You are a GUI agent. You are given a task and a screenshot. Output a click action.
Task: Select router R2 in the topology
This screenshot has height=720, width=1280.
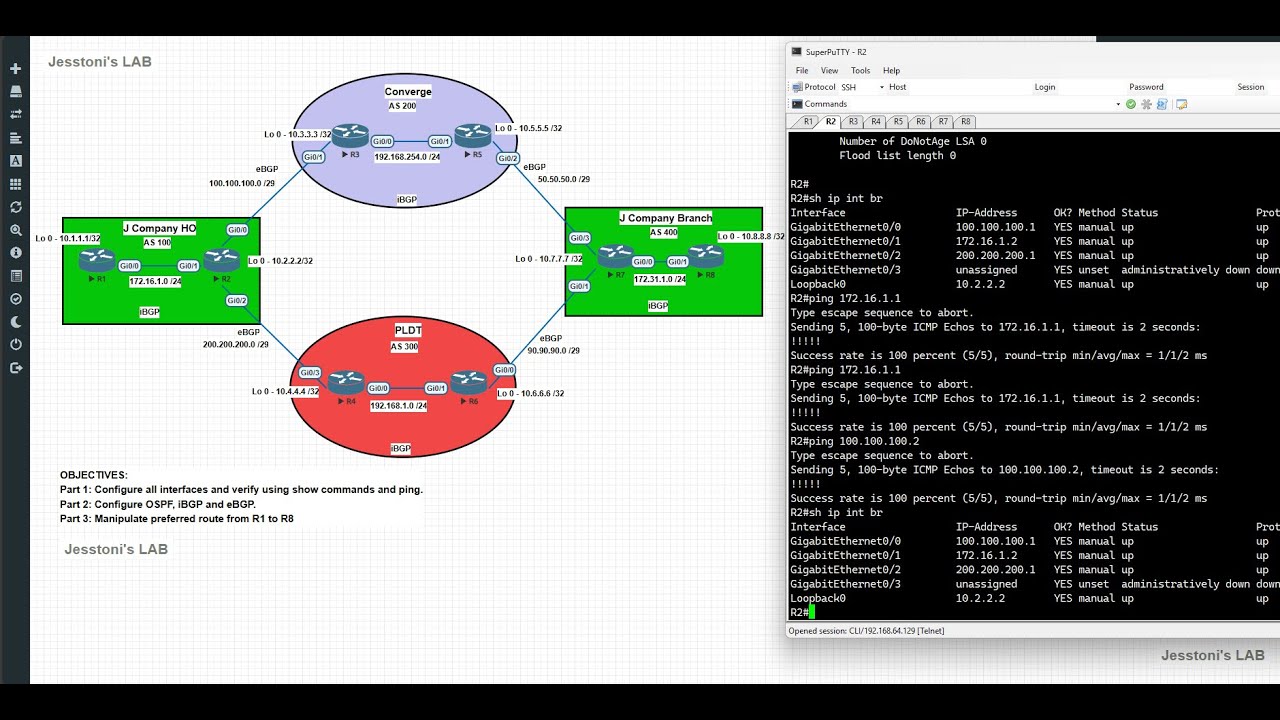[x=222, y=259]
